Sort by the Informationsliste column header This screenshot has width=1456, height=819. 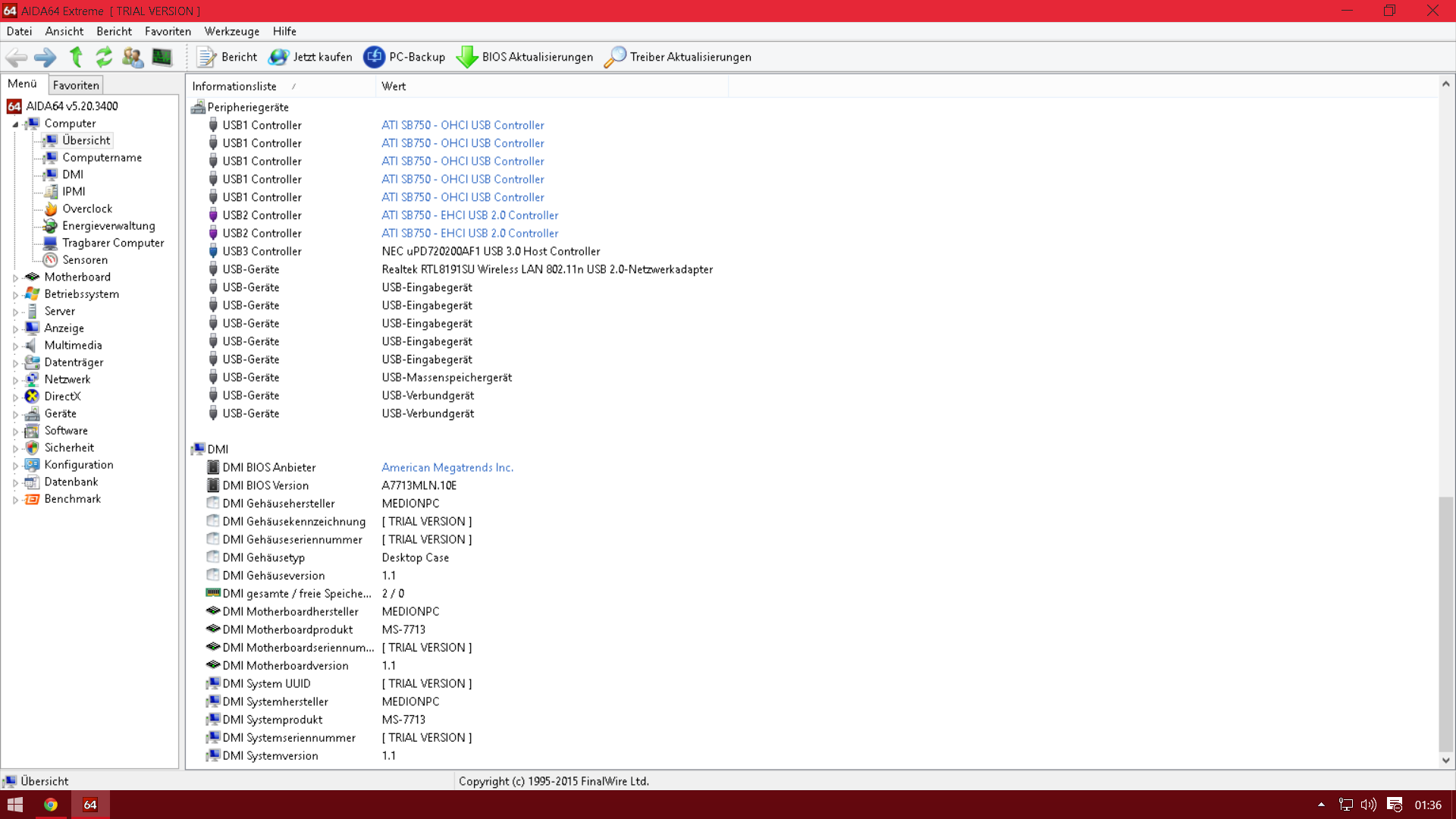(281, 86)
